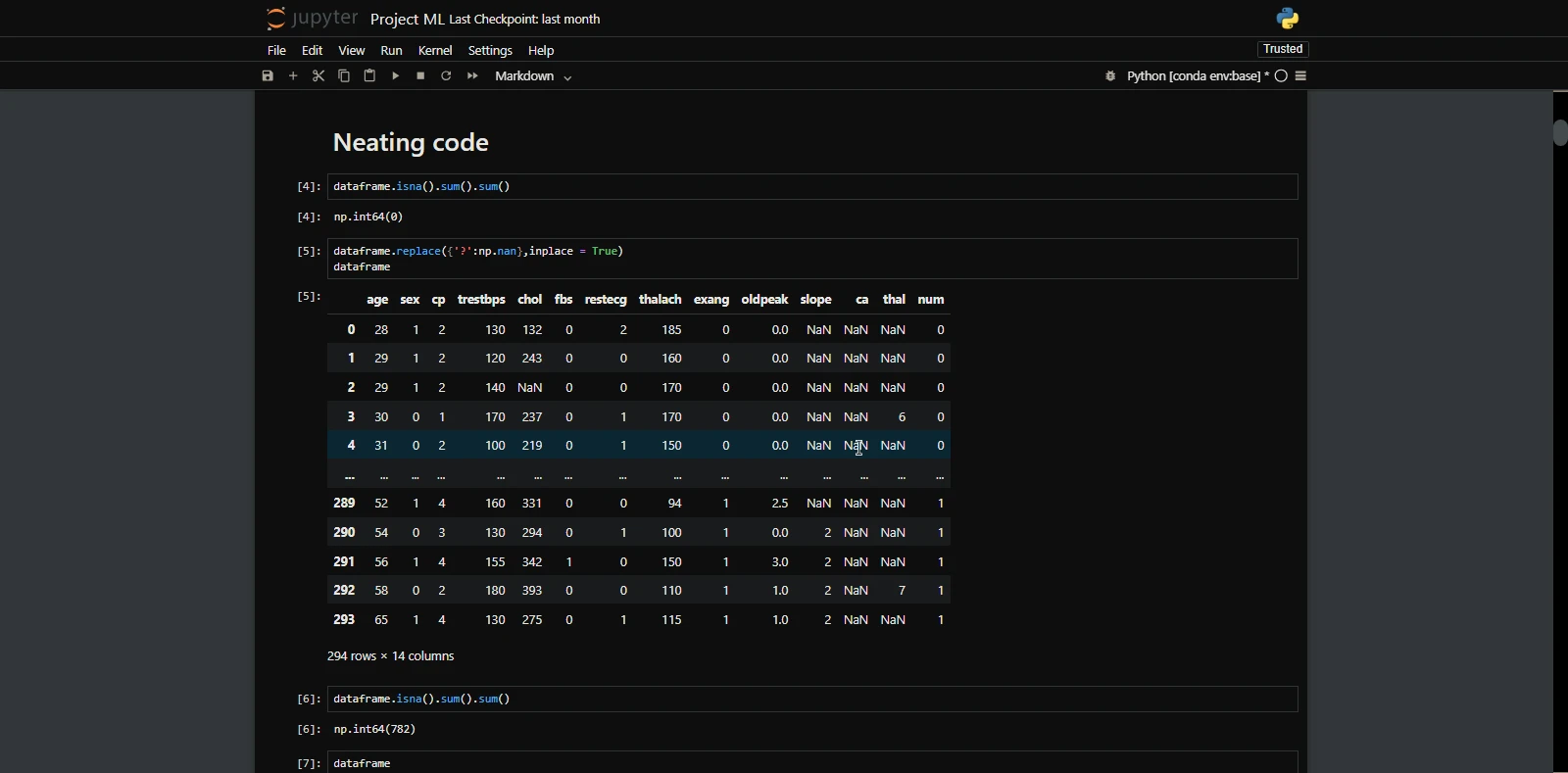
Task: Interrupt the kernel with stop button
Action: (x=420, y=76)
